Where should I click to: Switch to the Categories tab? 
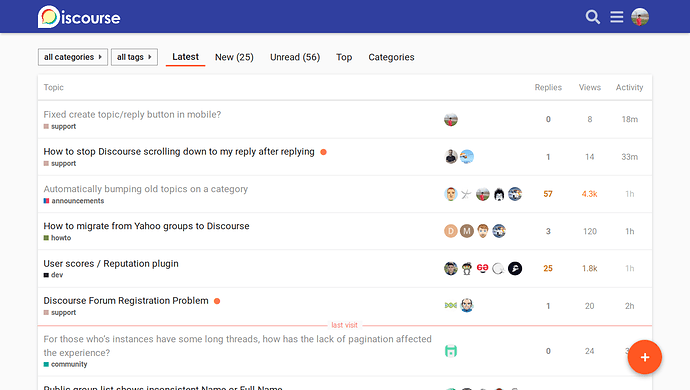(x=391, y=57)
